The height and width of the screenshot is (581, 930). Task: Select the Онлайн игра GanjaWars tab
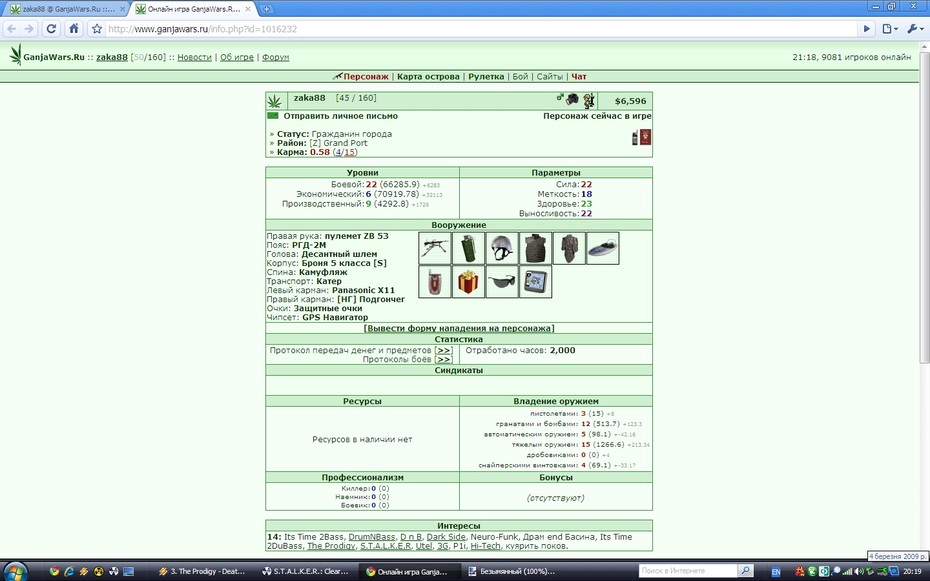click(195, 9)
